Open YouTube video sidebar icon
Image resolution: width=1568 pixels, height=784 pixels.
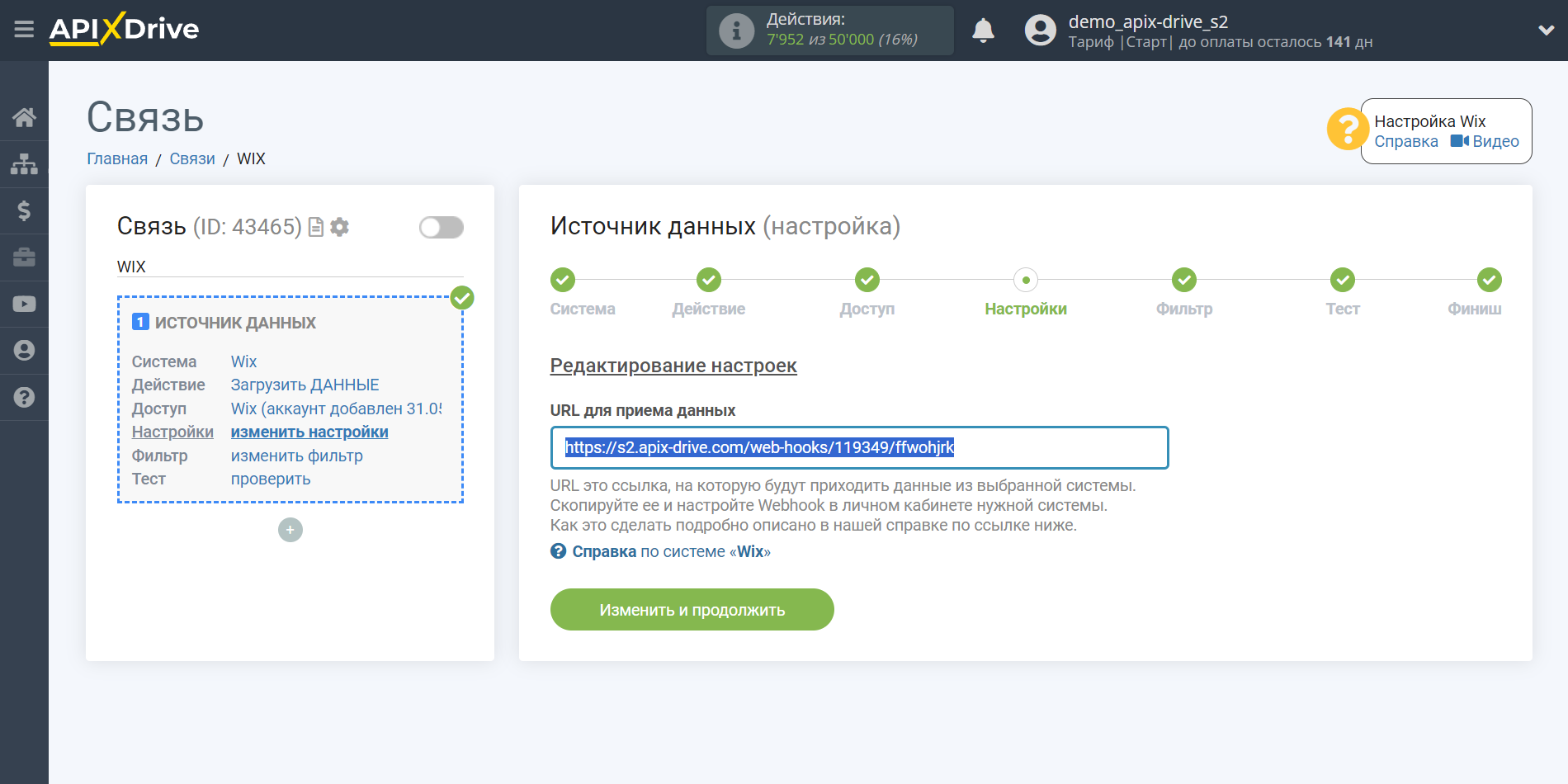24,304
